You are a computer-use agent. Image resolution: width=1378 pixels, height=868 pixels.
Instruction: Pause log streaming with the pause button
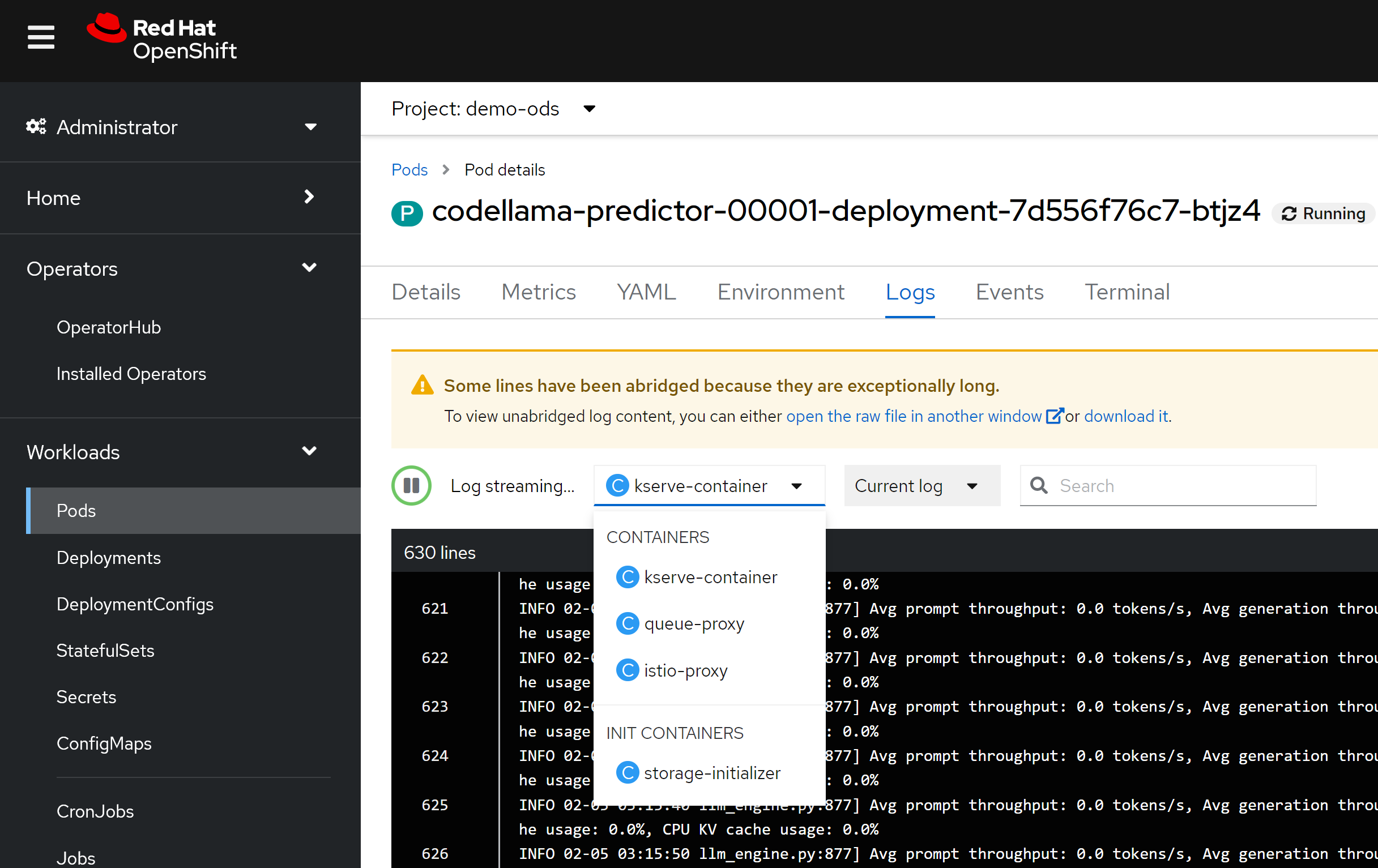click(x=411, y=486)
